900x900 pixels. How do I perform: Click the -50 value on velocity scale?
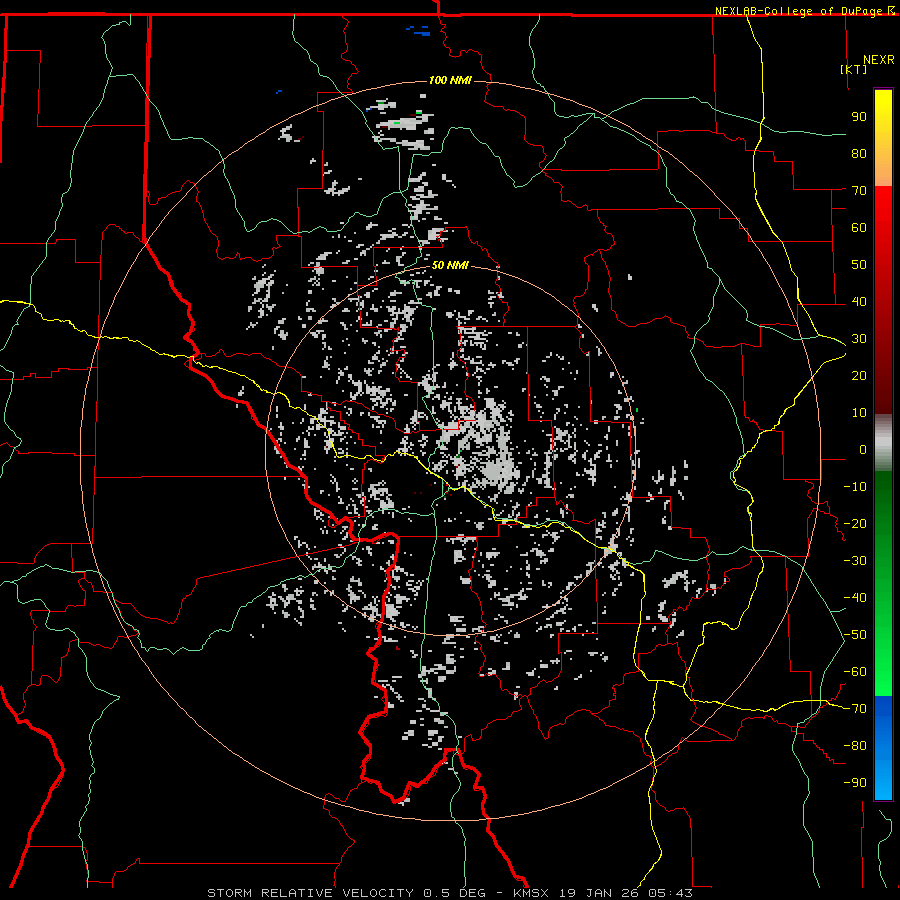(855, 635)
